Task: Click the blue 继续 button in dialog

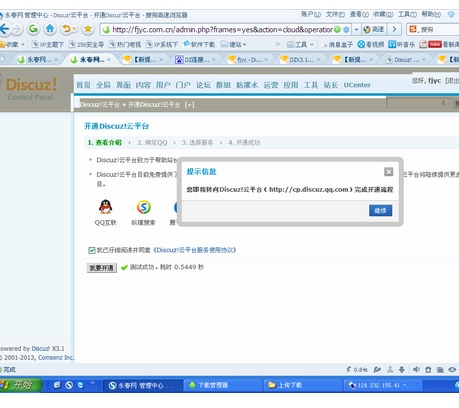Action: click(x=380, y=210)
